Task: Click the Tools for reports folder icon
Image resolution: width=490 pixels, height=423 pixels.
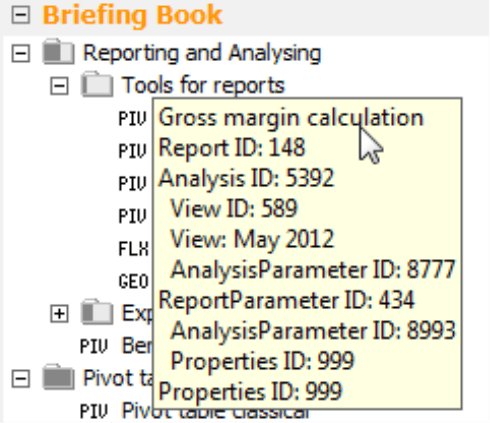Action: [97, 84]
